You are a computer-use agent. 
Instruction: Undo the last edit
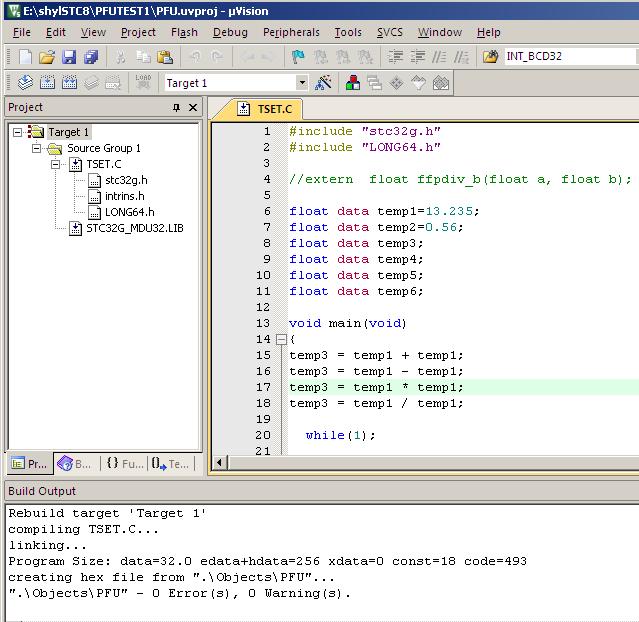point(195,57)
